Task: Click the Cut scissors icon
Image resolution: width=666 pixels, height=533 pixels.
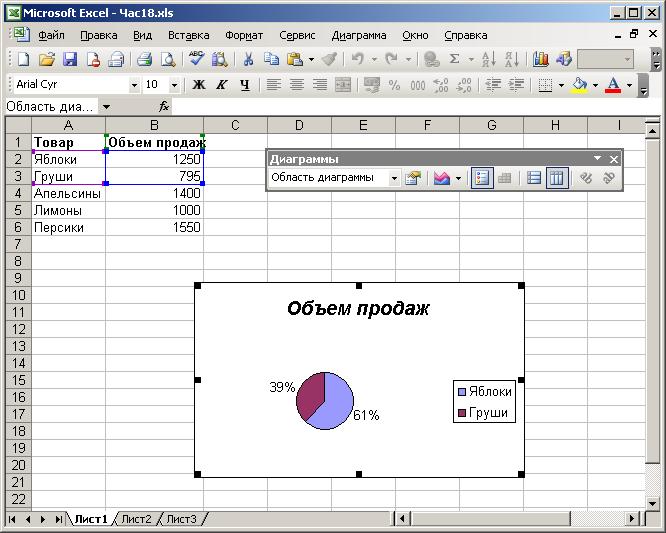Action: pos(248,59)
